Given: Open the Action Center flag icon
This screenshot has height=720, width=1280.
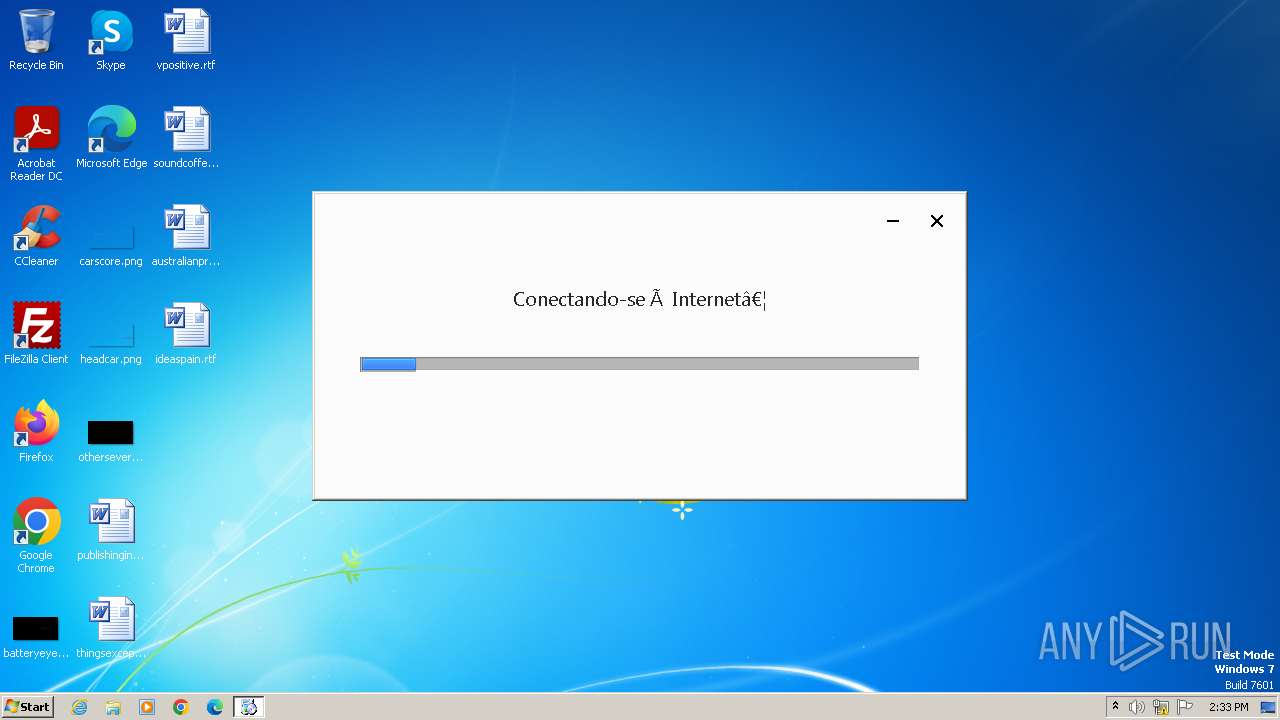Looking at the screenshot, I should [x=1185, y=707].
